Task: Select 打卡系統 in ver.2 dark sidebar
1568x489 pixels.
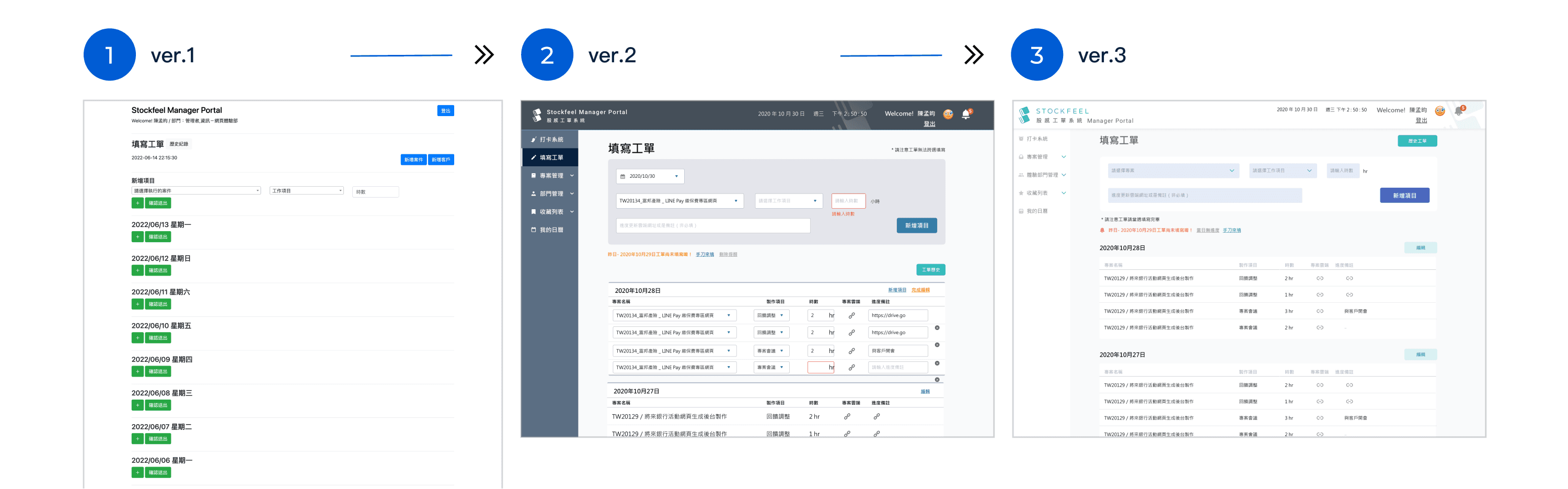Action: (x=550, y=140)
